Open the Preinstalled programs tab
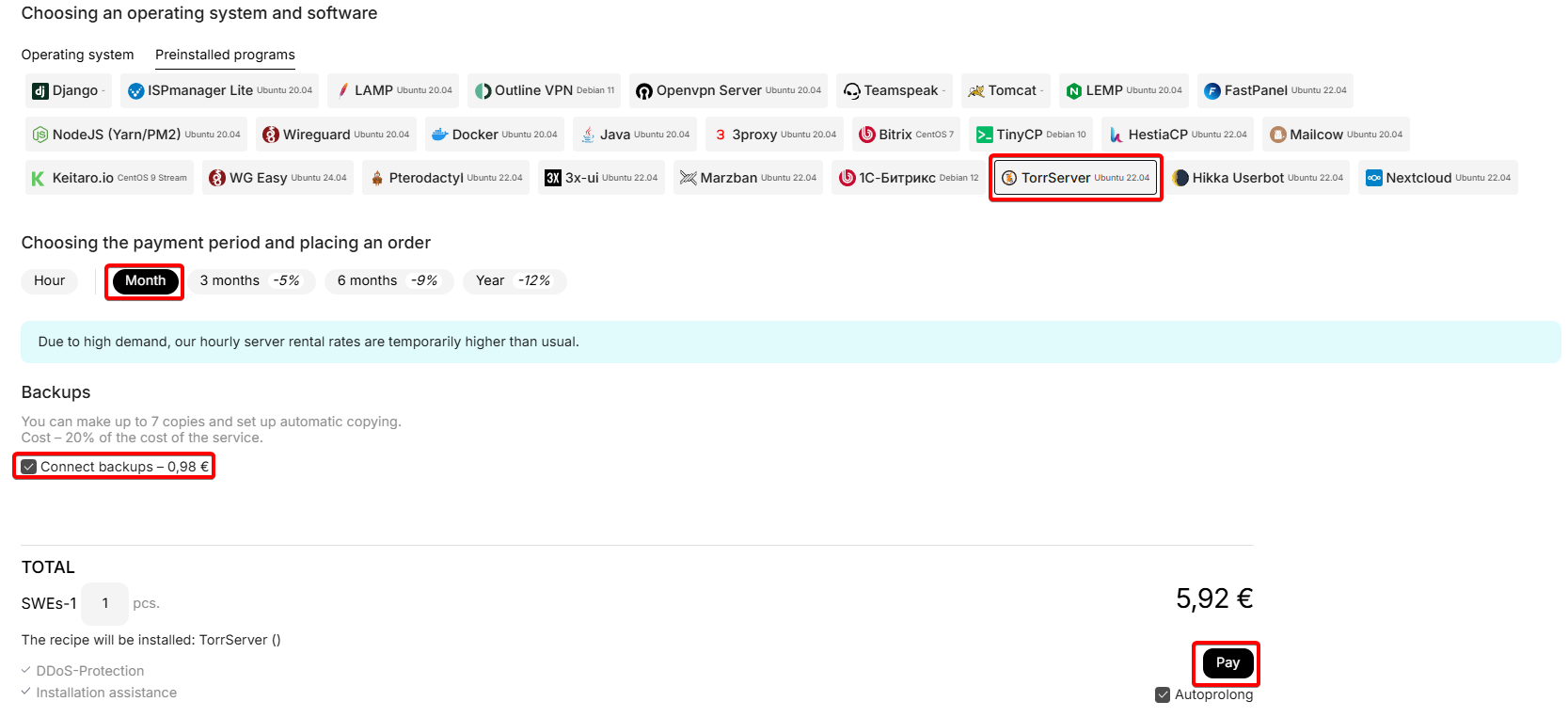Viewport: 1568px width, 717px height. (225, 55)
